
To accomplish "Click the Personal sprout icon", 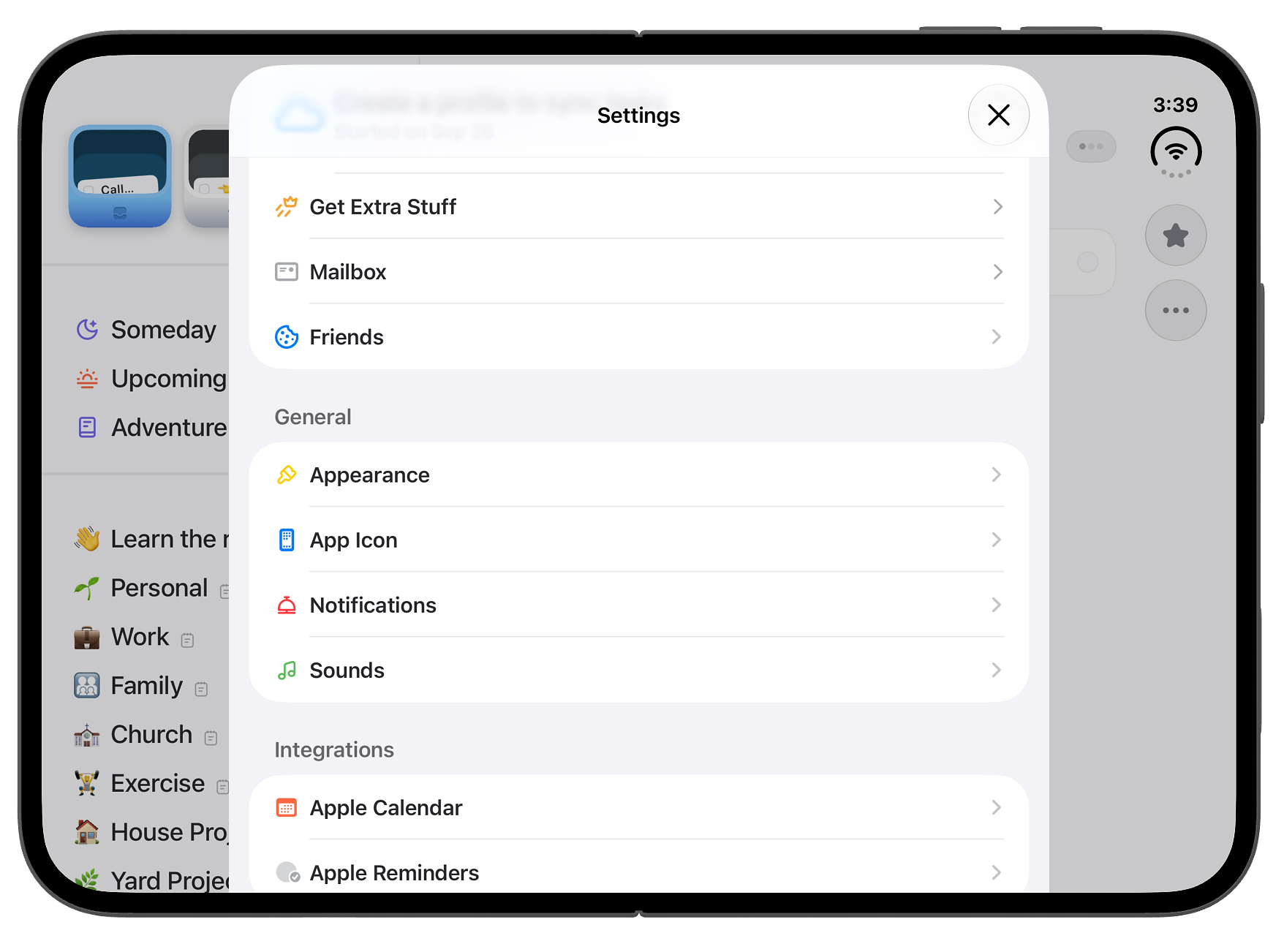I will (86, 588).
